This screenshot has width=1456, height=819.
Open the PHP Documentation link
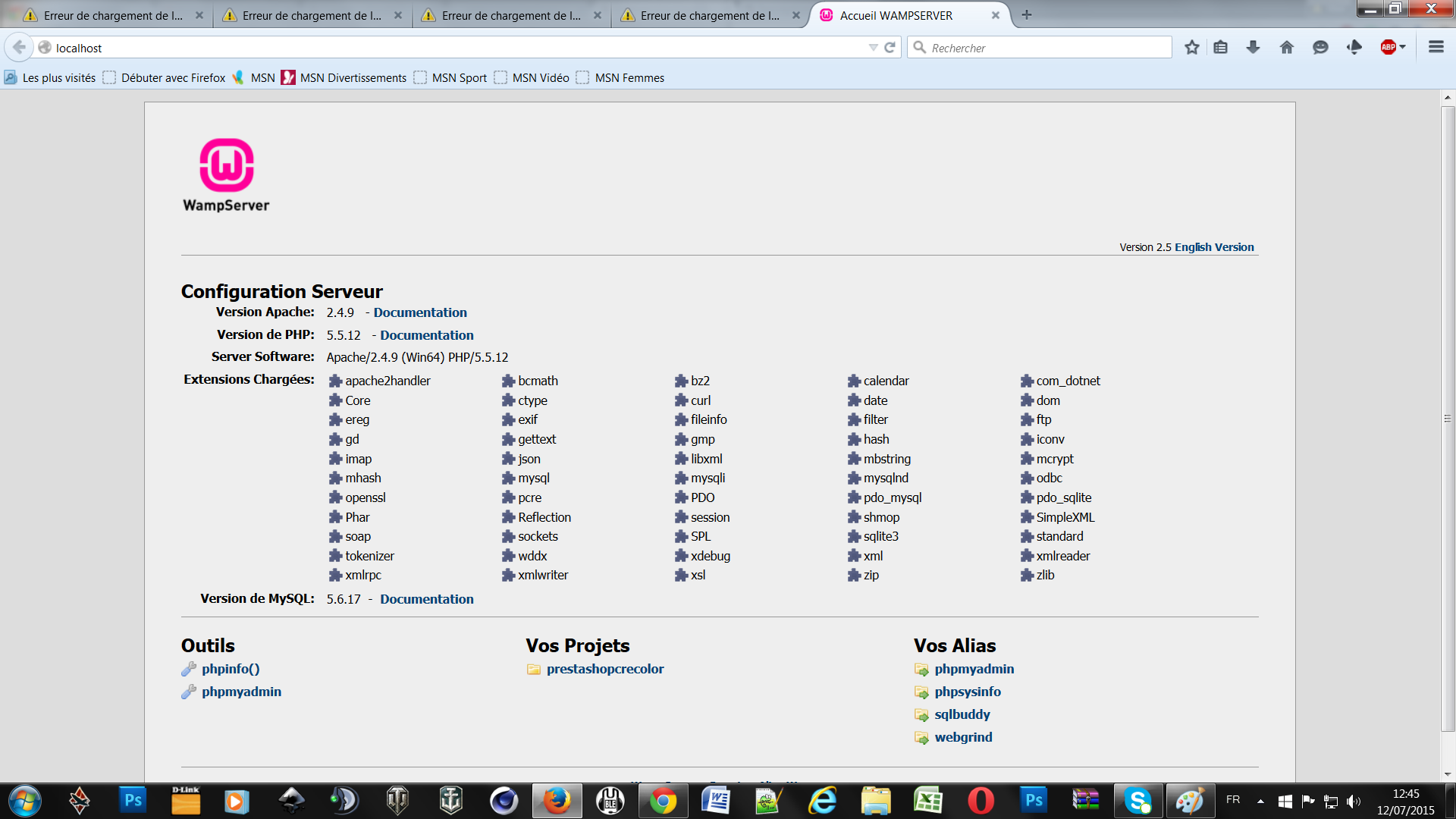(427, 335)
